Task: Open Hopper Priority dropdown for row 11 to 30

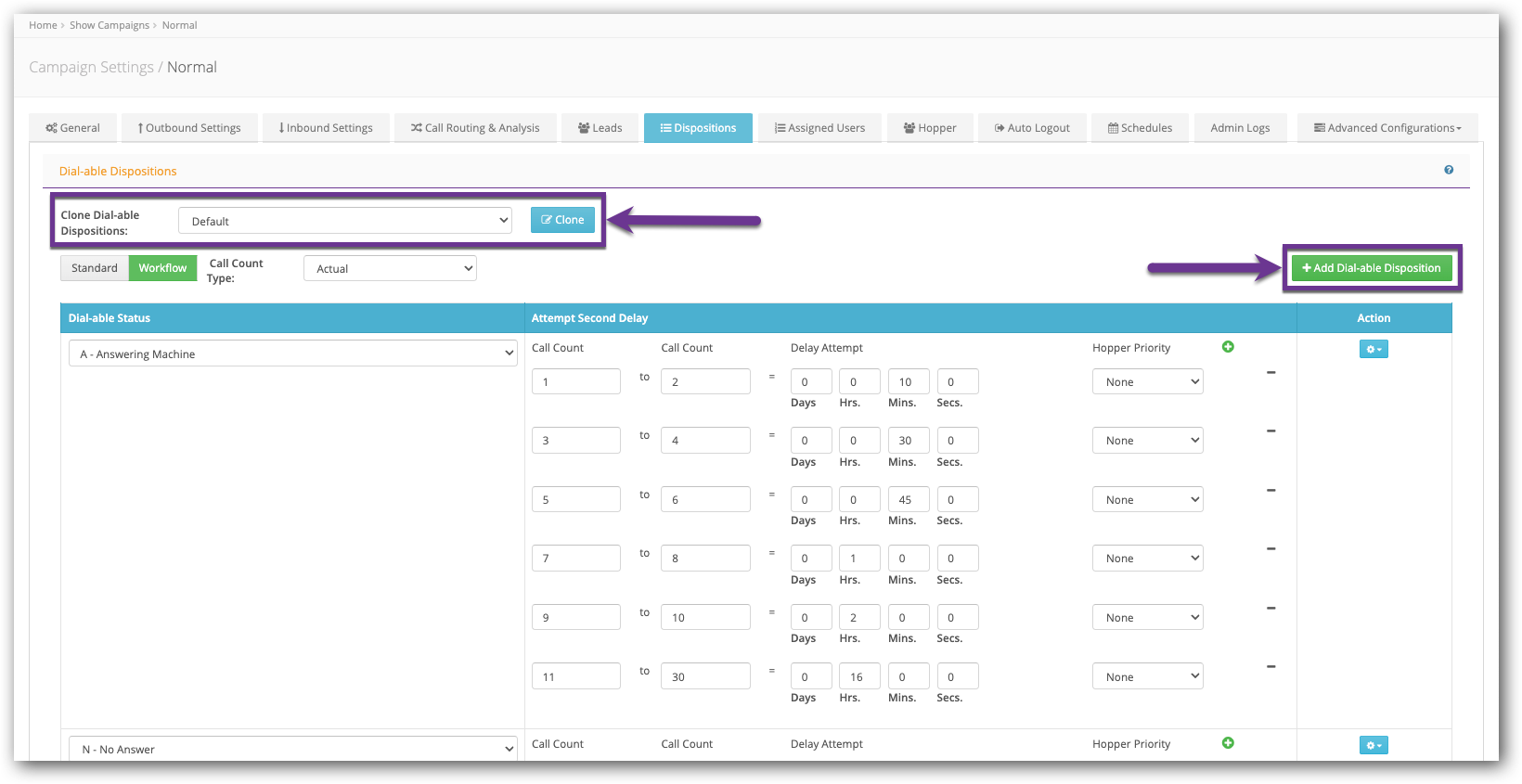Action: [x=1148, y=677]
